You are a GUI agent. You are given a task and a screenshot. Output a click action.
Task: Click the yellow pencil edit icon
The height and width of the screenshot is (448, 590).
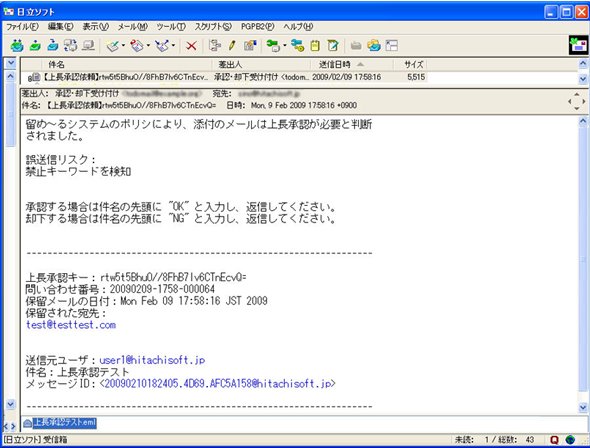(x=232, y=46)
